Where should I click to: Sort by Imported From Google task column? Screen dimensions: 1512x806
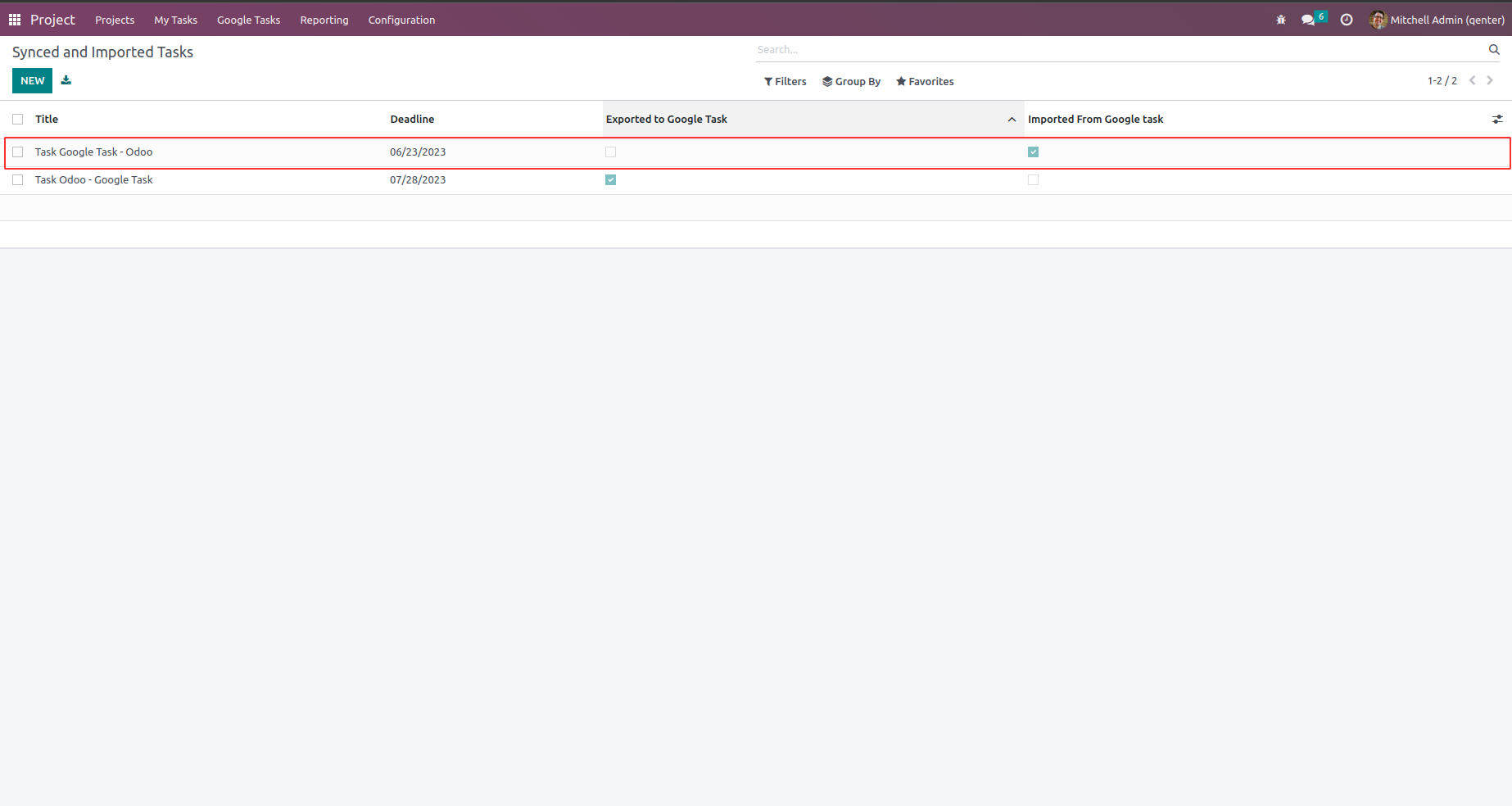[1095, 120]
